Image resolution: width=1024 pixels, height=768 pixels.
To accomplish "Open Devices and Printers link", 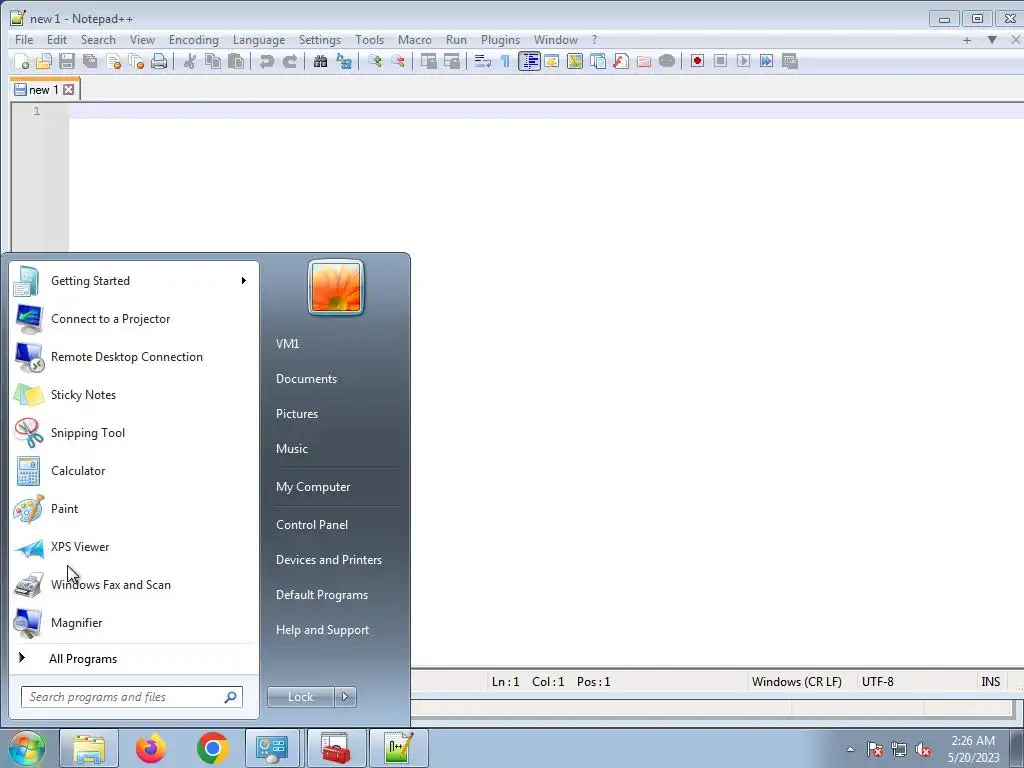I will [x=328, y=560].
